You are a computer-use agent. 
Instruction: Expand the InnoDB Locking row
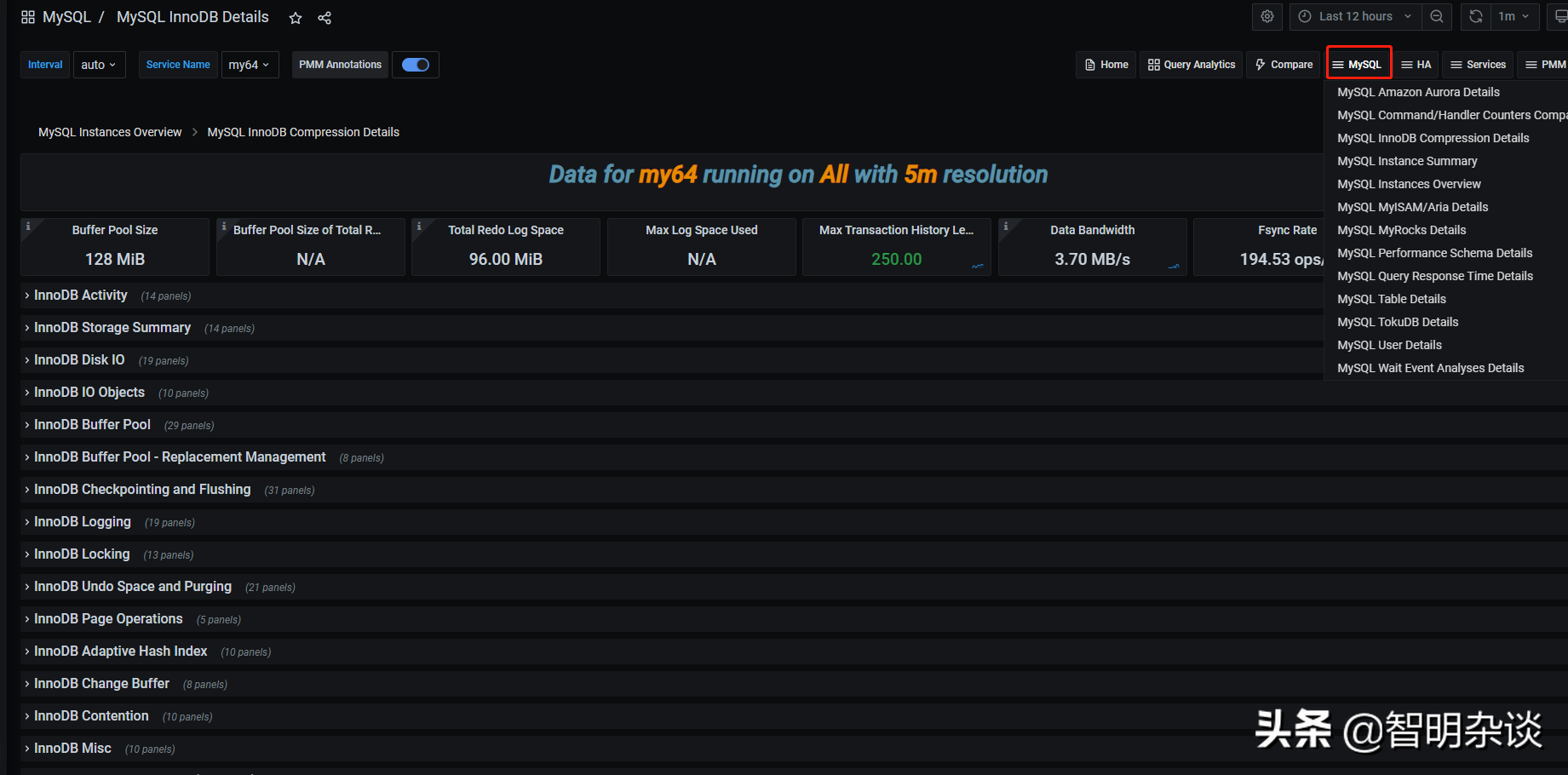click(82, 554)
